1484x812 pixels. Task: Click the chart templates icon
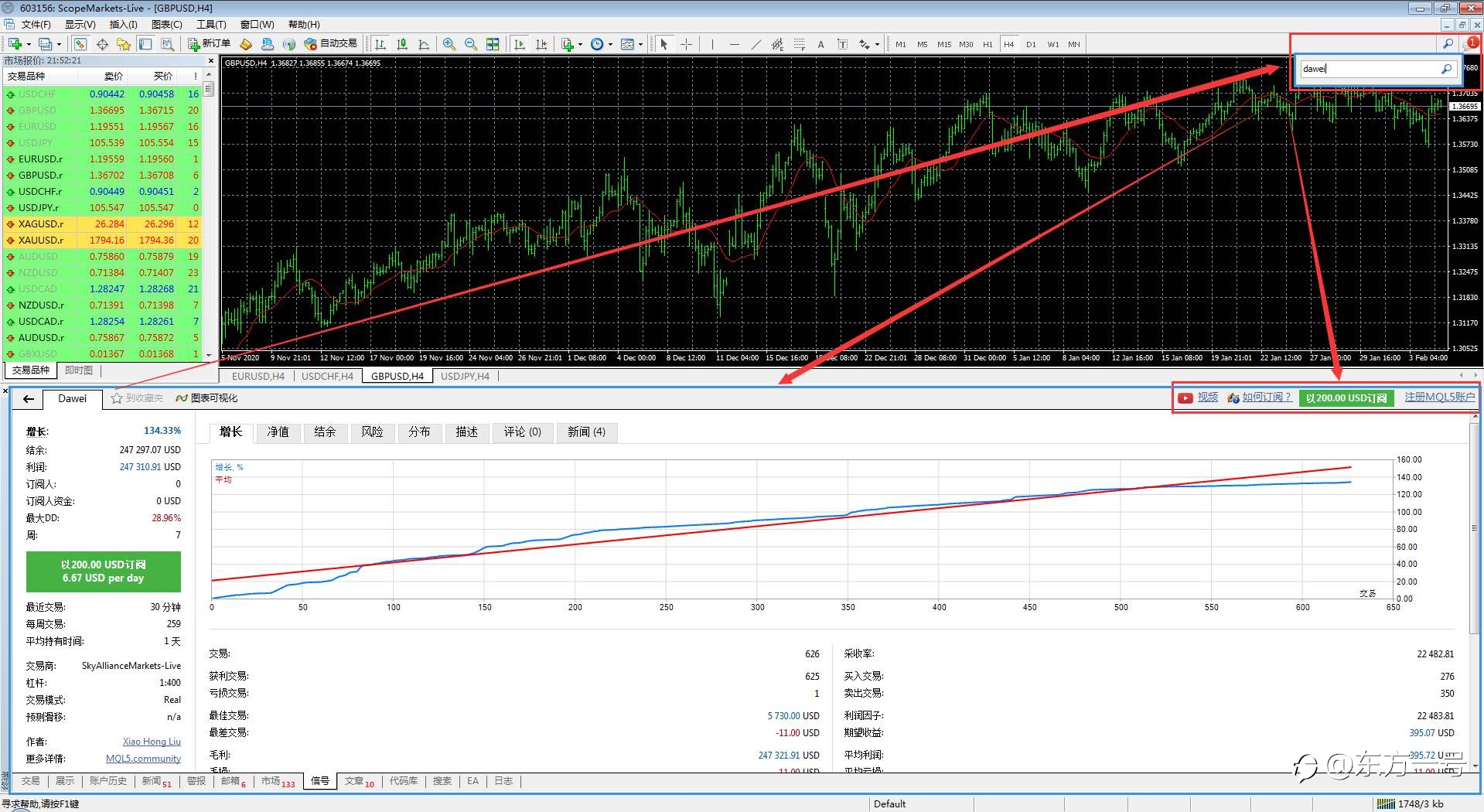click(627, 44)
